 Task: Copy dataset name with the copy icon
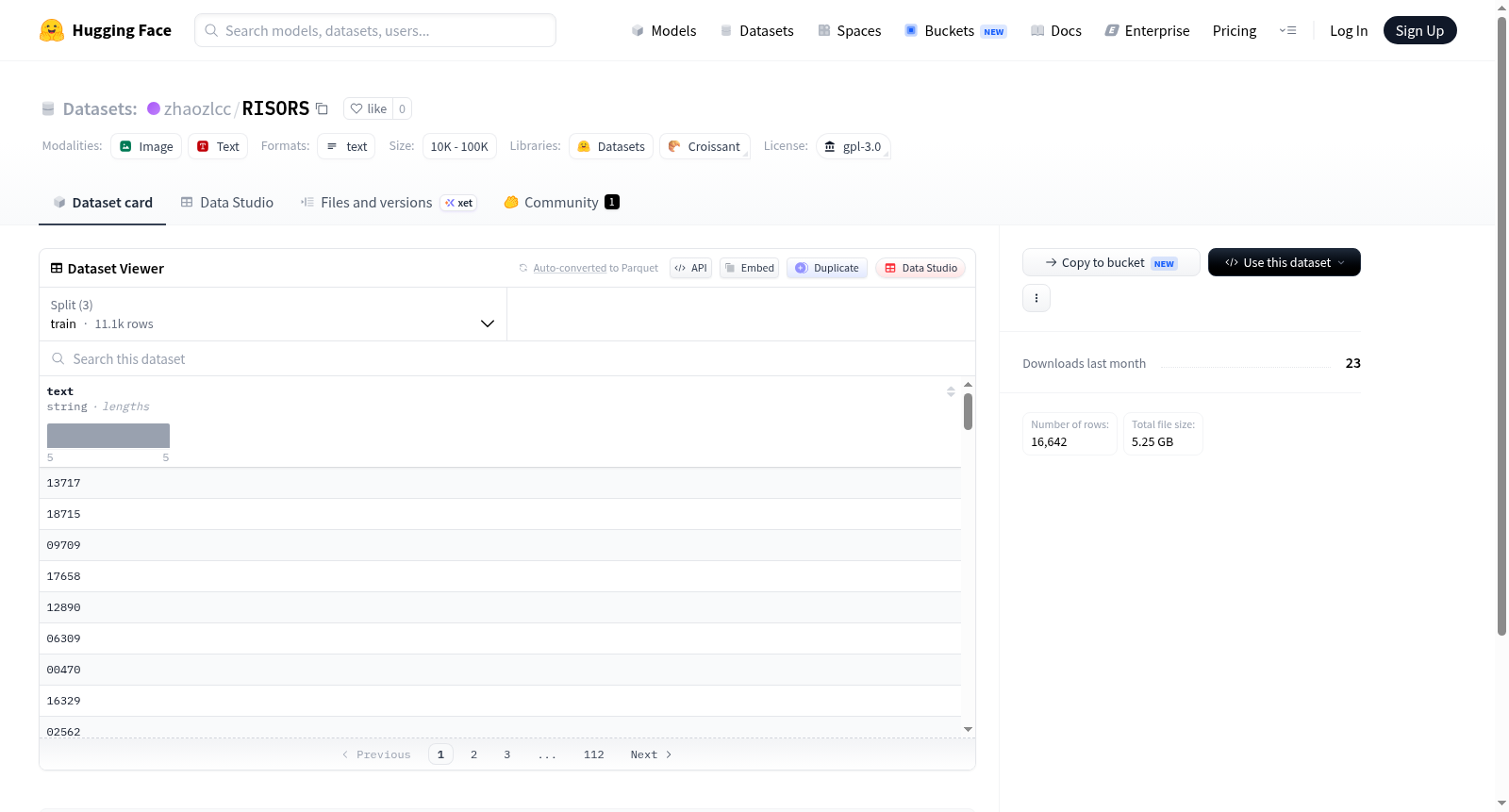(322, 108)
